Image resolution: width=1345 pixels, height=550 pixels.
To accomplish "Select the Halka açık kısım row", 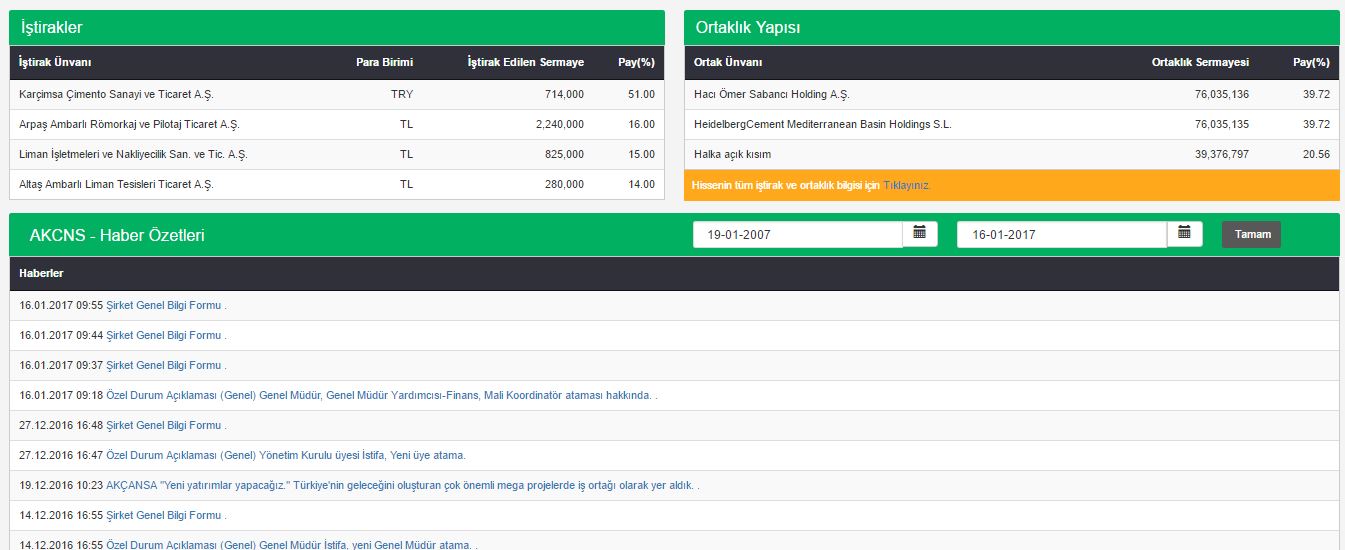I will coord(1012,154).
